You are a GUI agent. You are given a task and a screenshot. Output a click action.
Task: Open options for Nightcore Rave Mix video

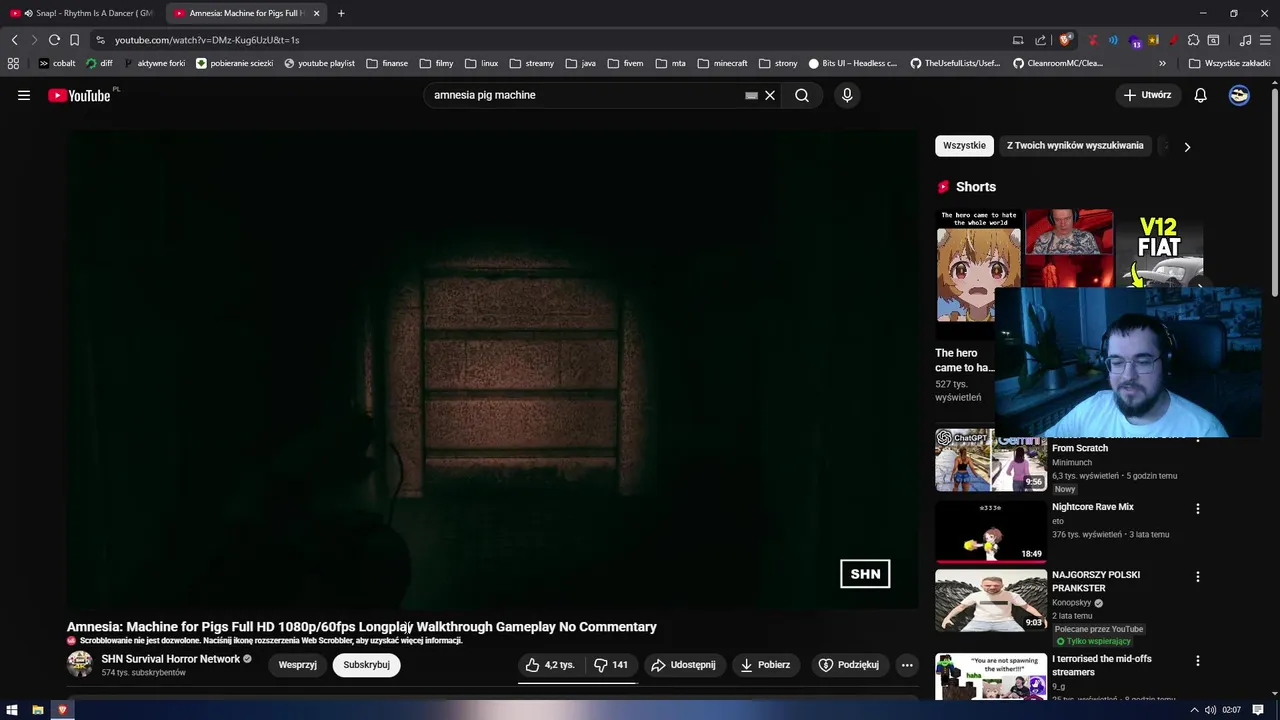(x=1197, y=509)
